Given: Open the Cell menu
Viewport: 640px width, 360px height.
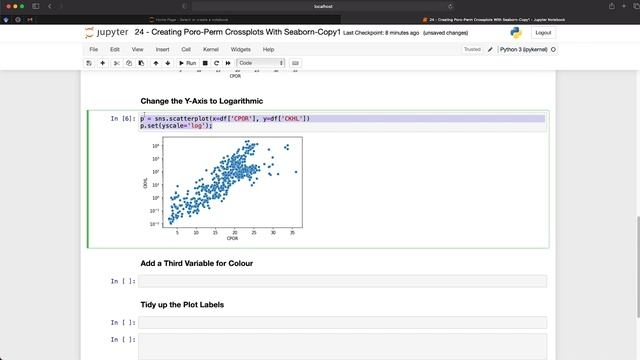Looking at the screenshot, I should coord(186,49).
